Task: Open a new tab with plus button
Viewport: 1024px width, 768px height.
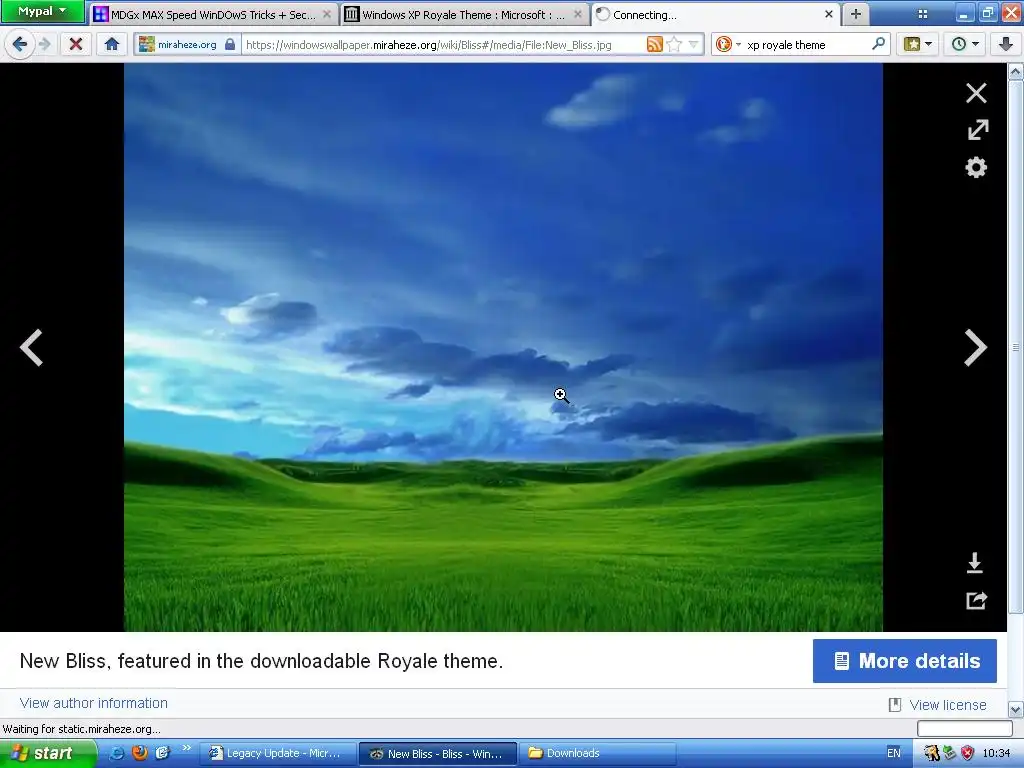Action: pyautogui.click(x=856, y=14)
